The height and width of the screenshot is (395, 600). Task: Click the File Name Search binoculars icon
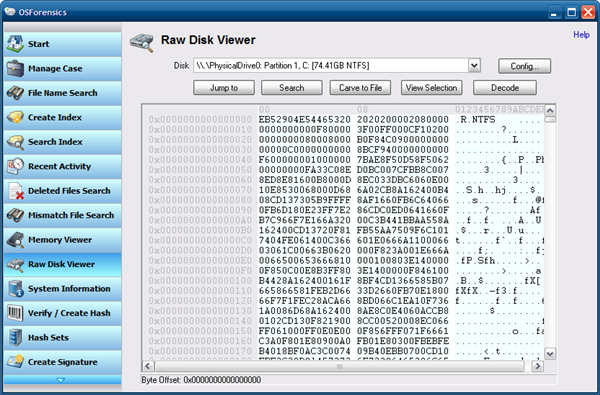pyautogui.click(x=15, y=93)
